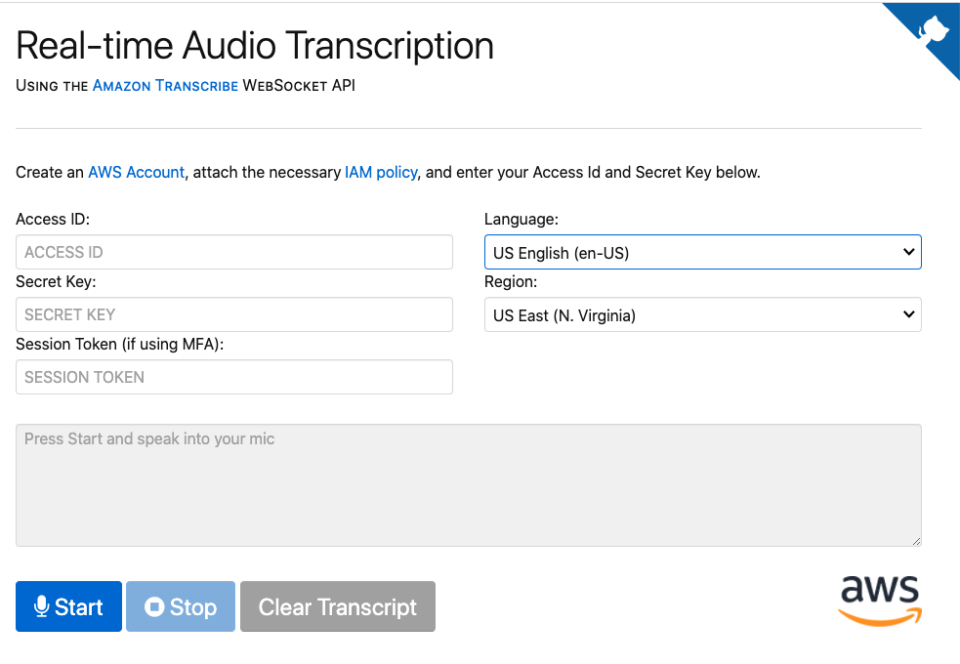Click the AWS logo
Screen dimensions: 960x664
pos(878,600)
